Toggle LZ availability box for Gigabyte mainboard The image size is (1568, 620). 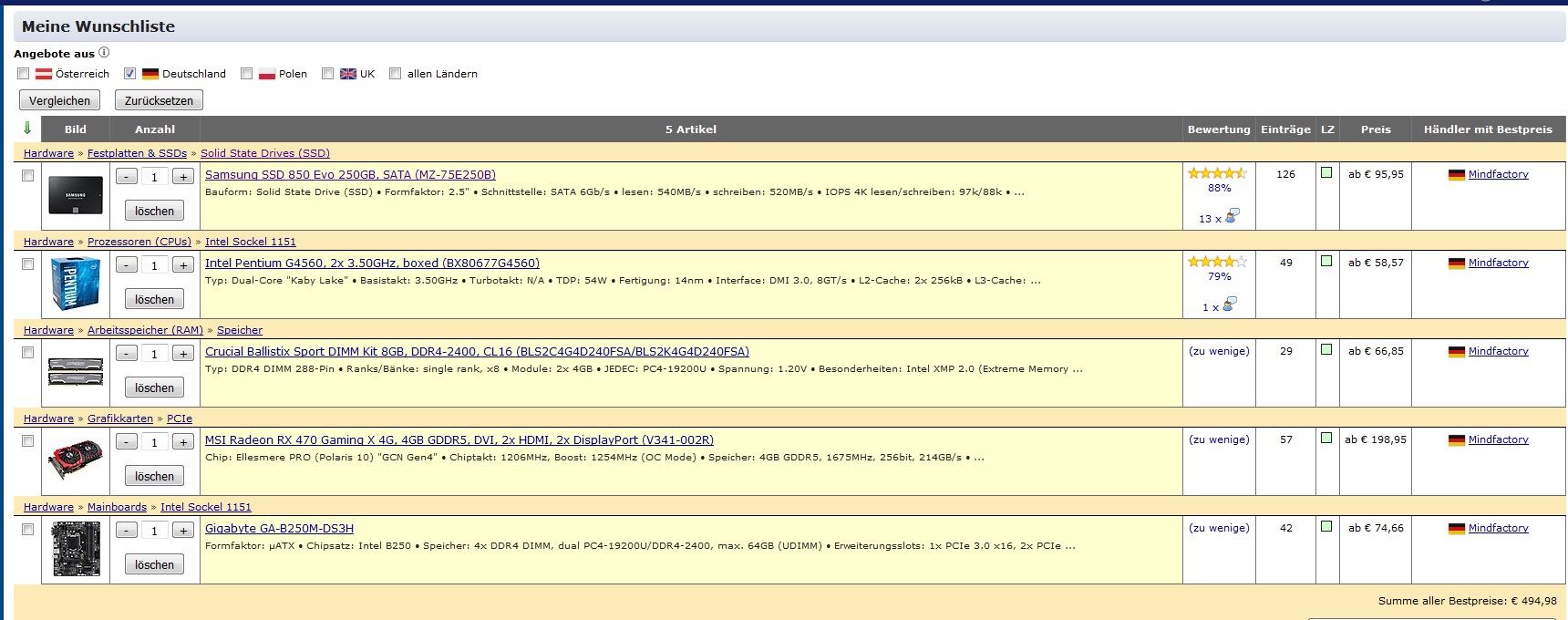pos(1326,526)
